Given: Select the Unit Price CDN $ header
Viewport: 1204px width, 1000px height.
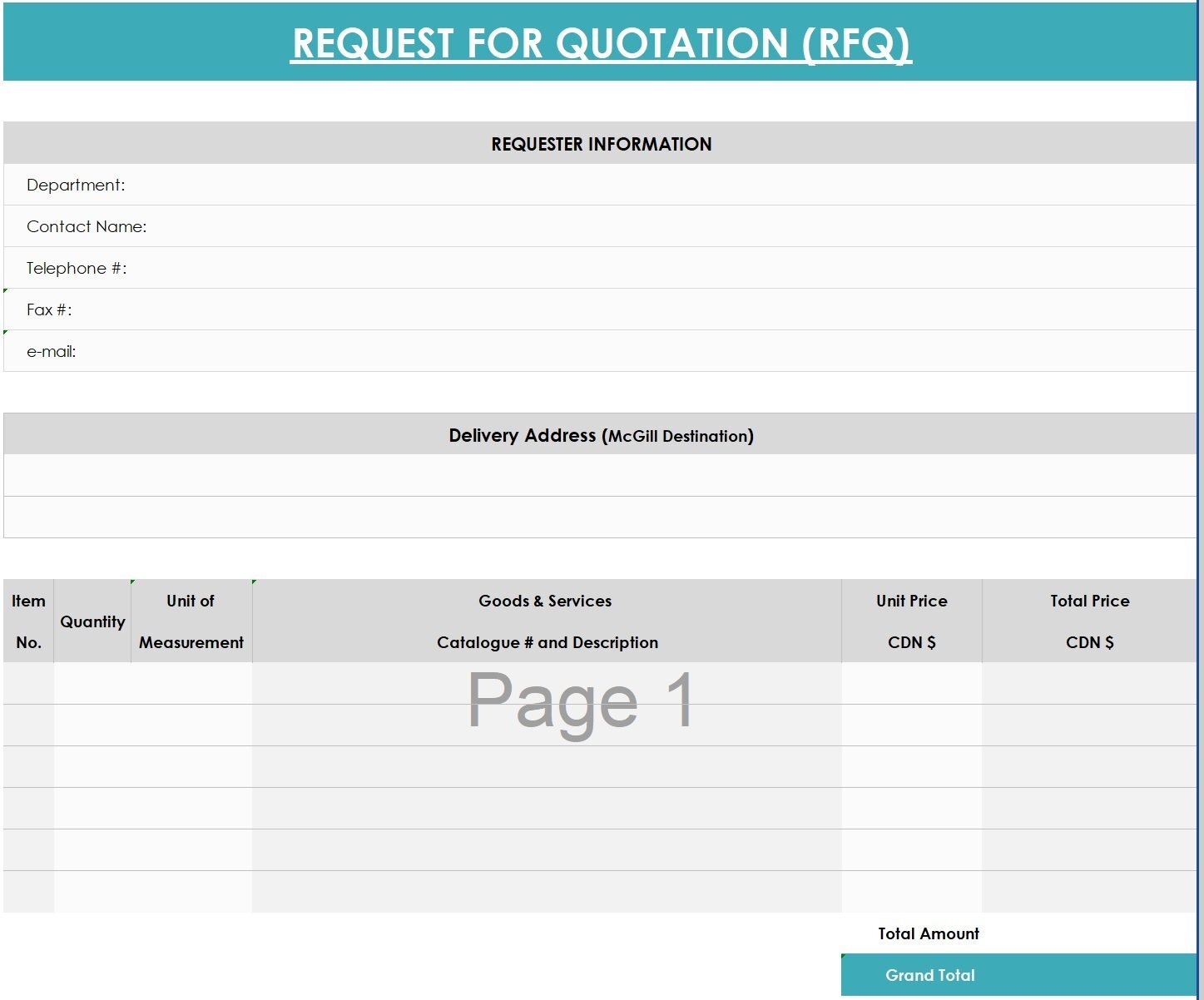Looking at the screenshot, I should click(912, 621).
